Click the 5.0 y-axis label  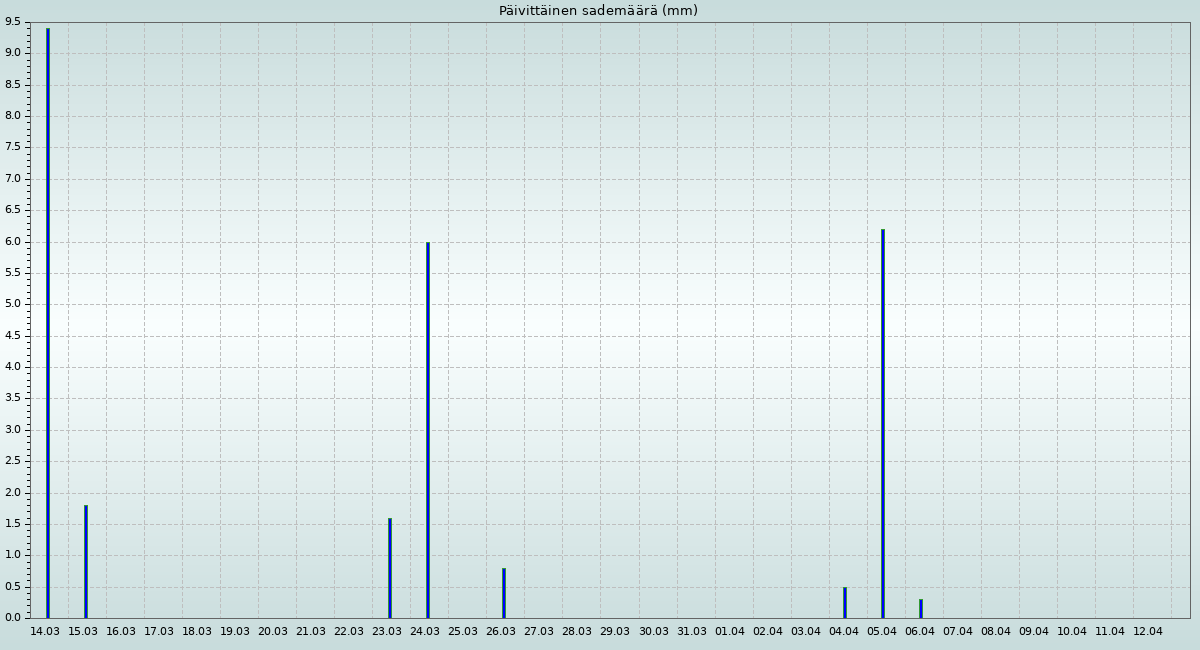(x=12, y=304)
